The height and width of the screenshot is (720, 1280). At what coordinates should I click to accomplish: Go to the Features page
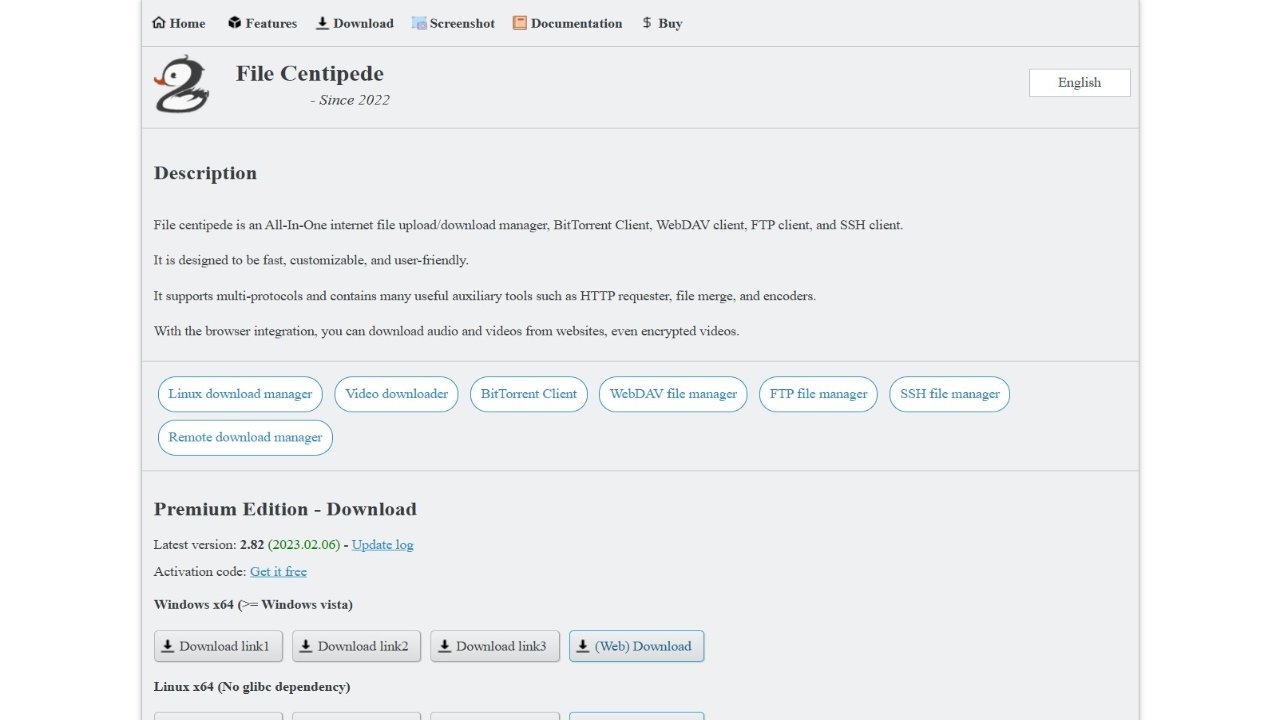pyautogui.click(x=262, y=23)
